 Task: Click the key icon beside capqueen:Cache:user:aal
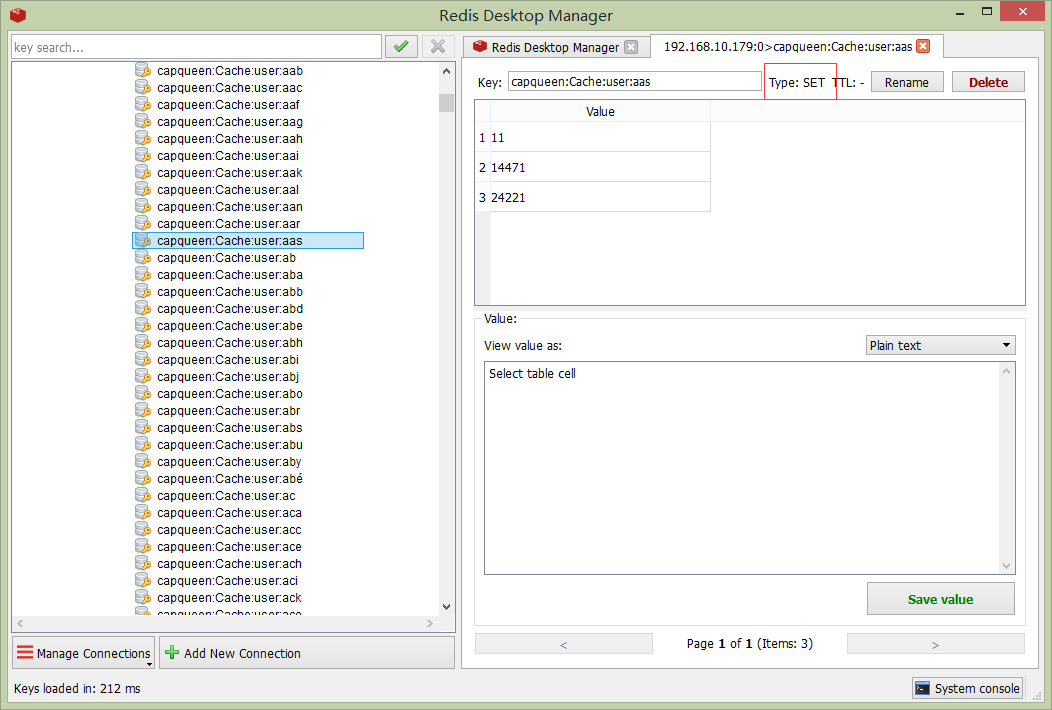point(142,189)
